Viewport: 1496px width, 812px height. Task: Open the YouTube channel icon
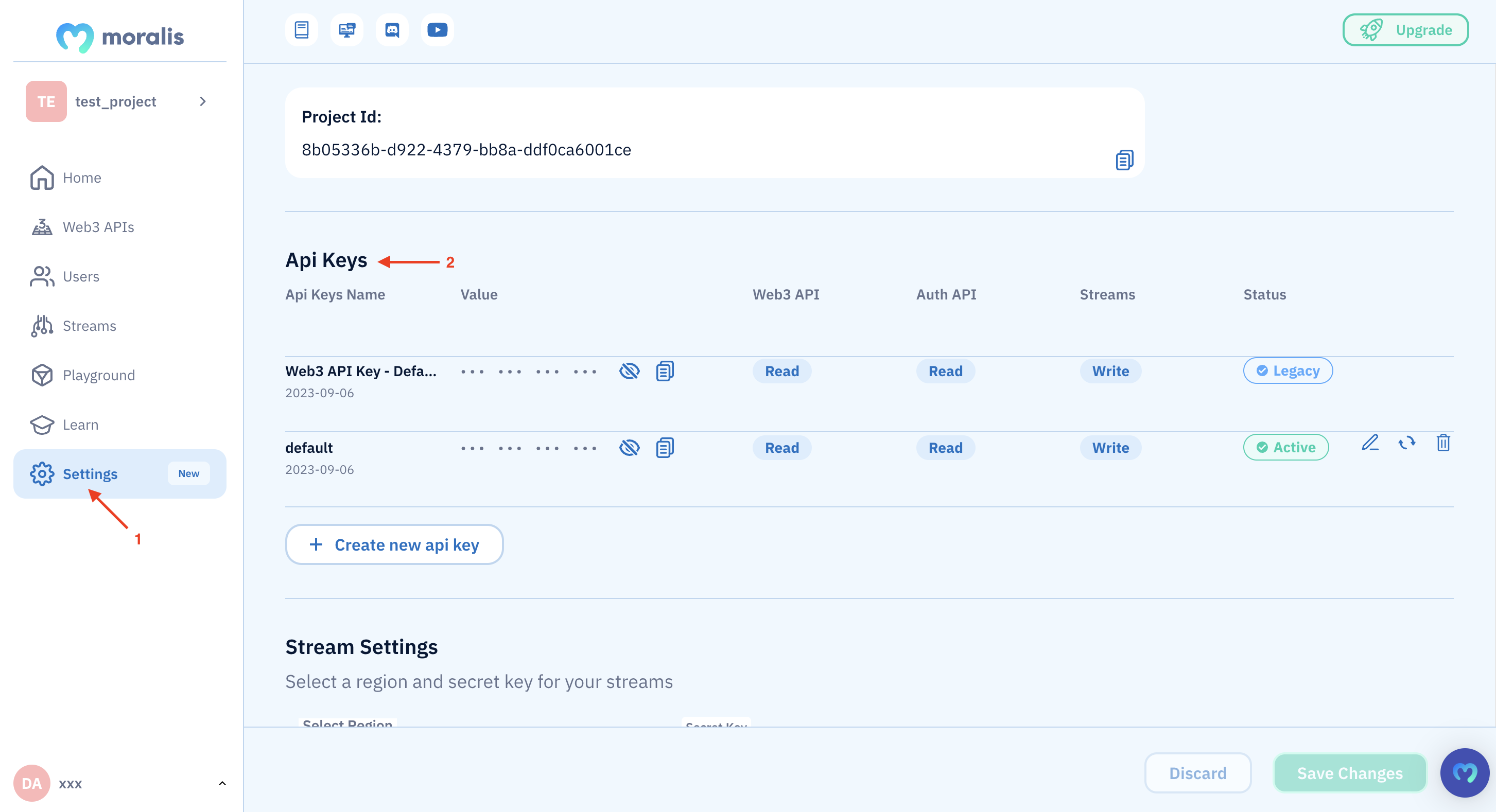[437, 30]
